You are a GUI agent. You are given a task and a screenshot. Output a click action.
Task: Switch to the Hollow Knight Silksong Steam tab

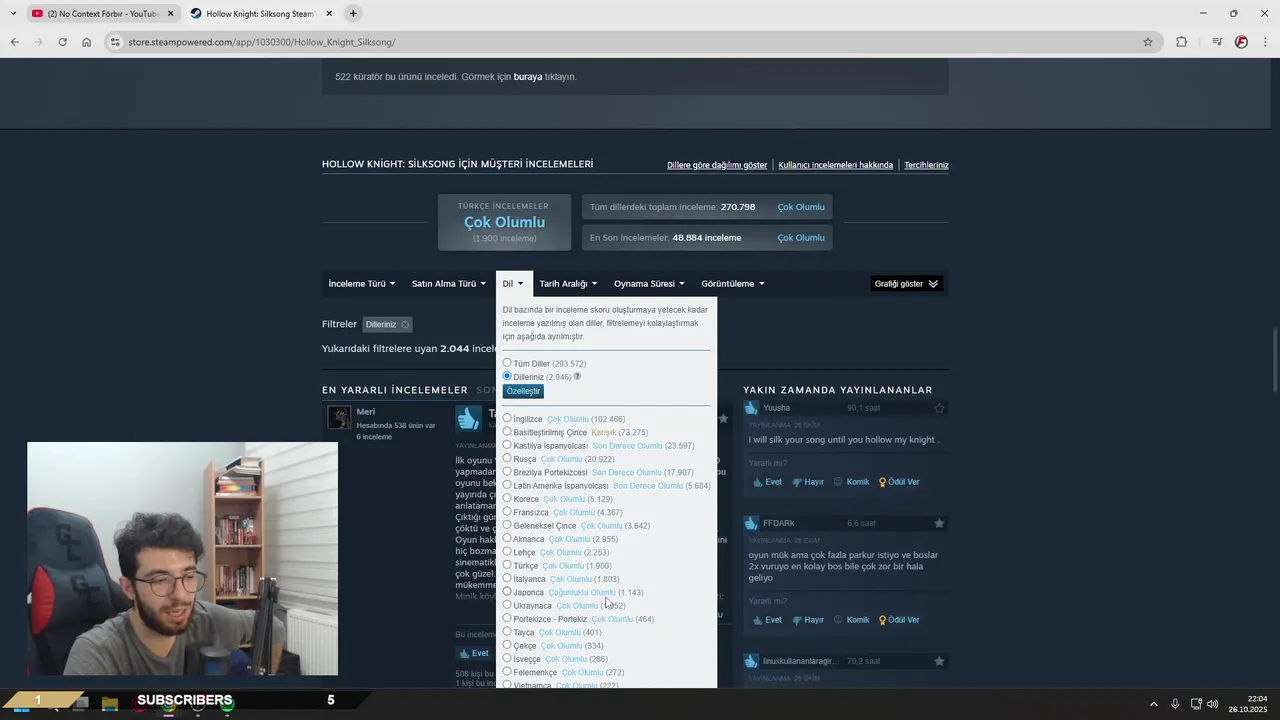(x=260, y=13)
